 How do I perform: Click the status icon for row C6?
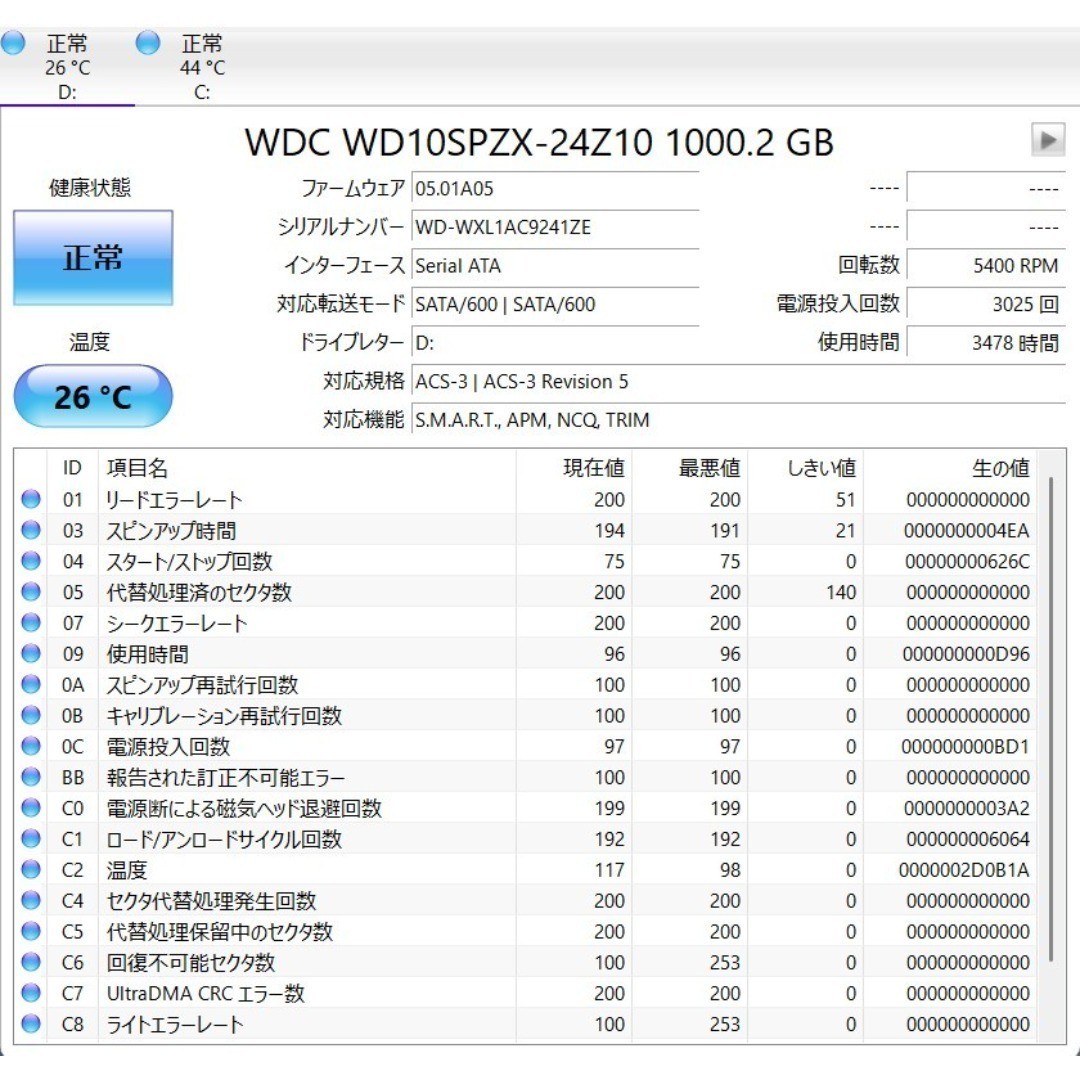(x=31, y=962)
